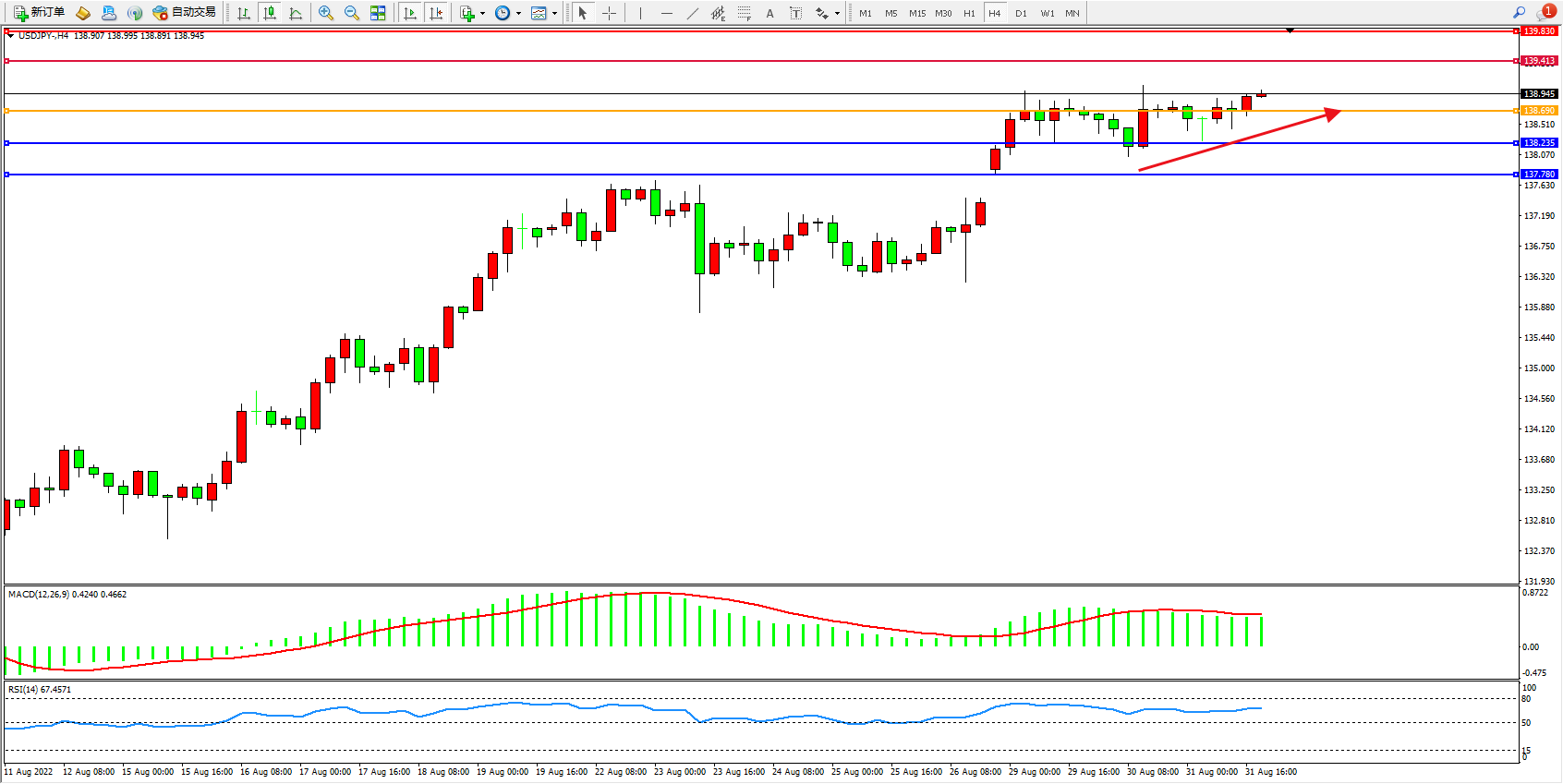Open the indicators list dropdown arrow
The width and height of the screenshot is (1563, 784).
482,13
